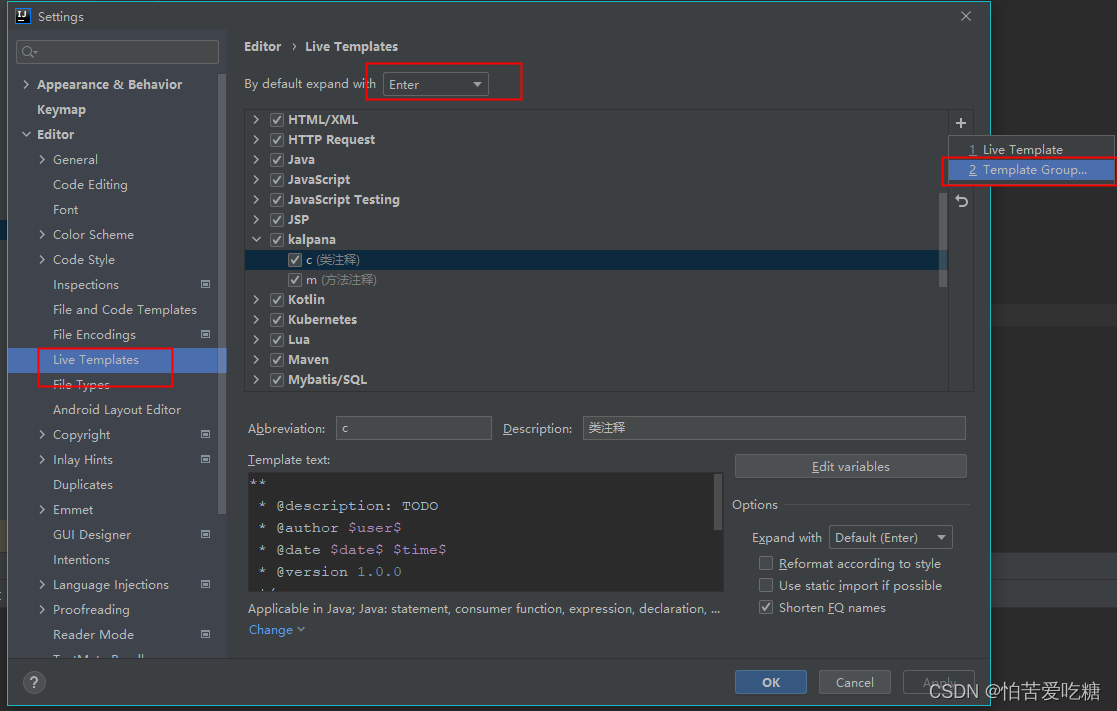The image size is (1117, 711).
Task: Click the project-level icon beside File Encodings
Action: pos(205,334)
